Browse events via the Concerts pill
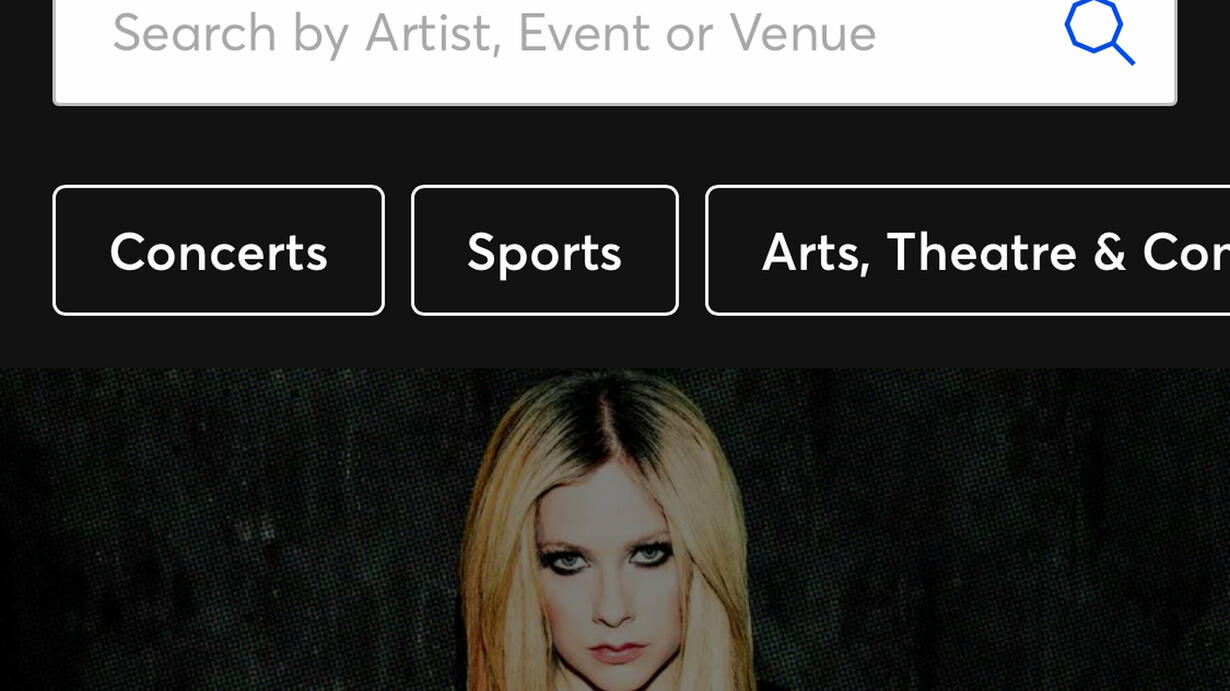Image resolution: width=1230 pixels, height=691 pixels. pyautogui.click(x=218, y=250)
